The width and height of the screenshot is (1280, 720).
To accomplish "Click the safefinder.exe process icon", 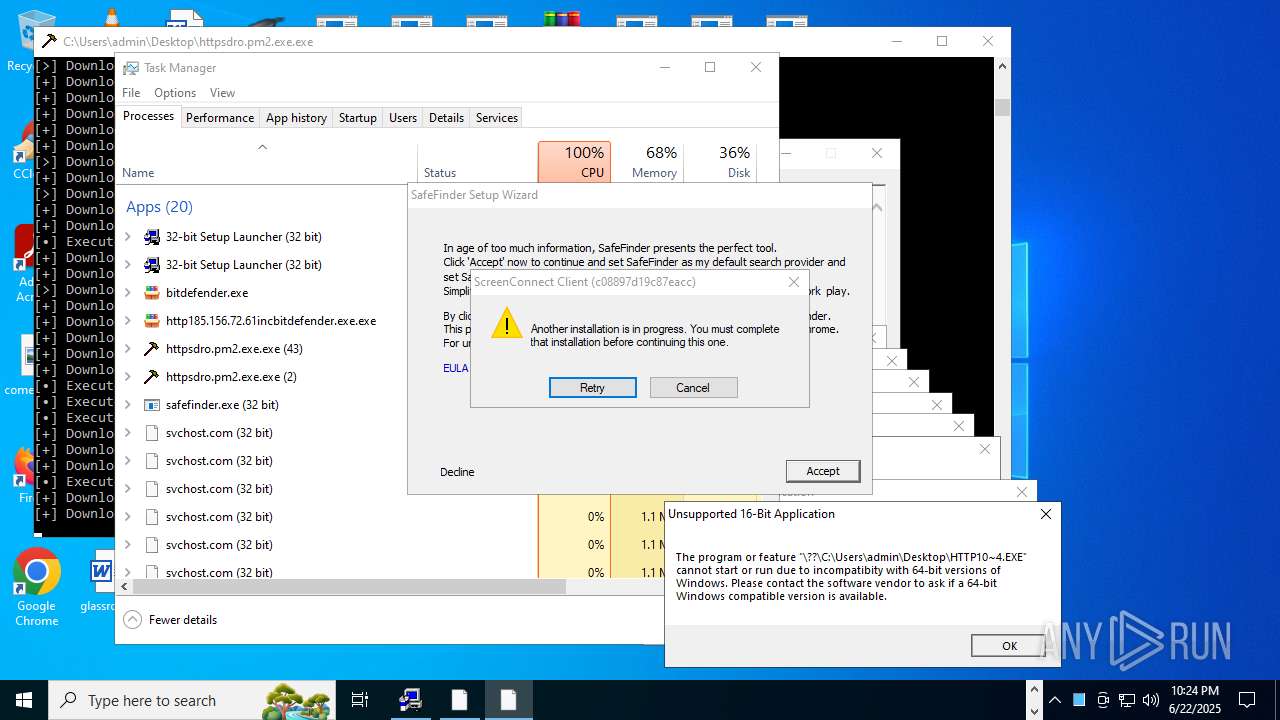I will [152, 405].
